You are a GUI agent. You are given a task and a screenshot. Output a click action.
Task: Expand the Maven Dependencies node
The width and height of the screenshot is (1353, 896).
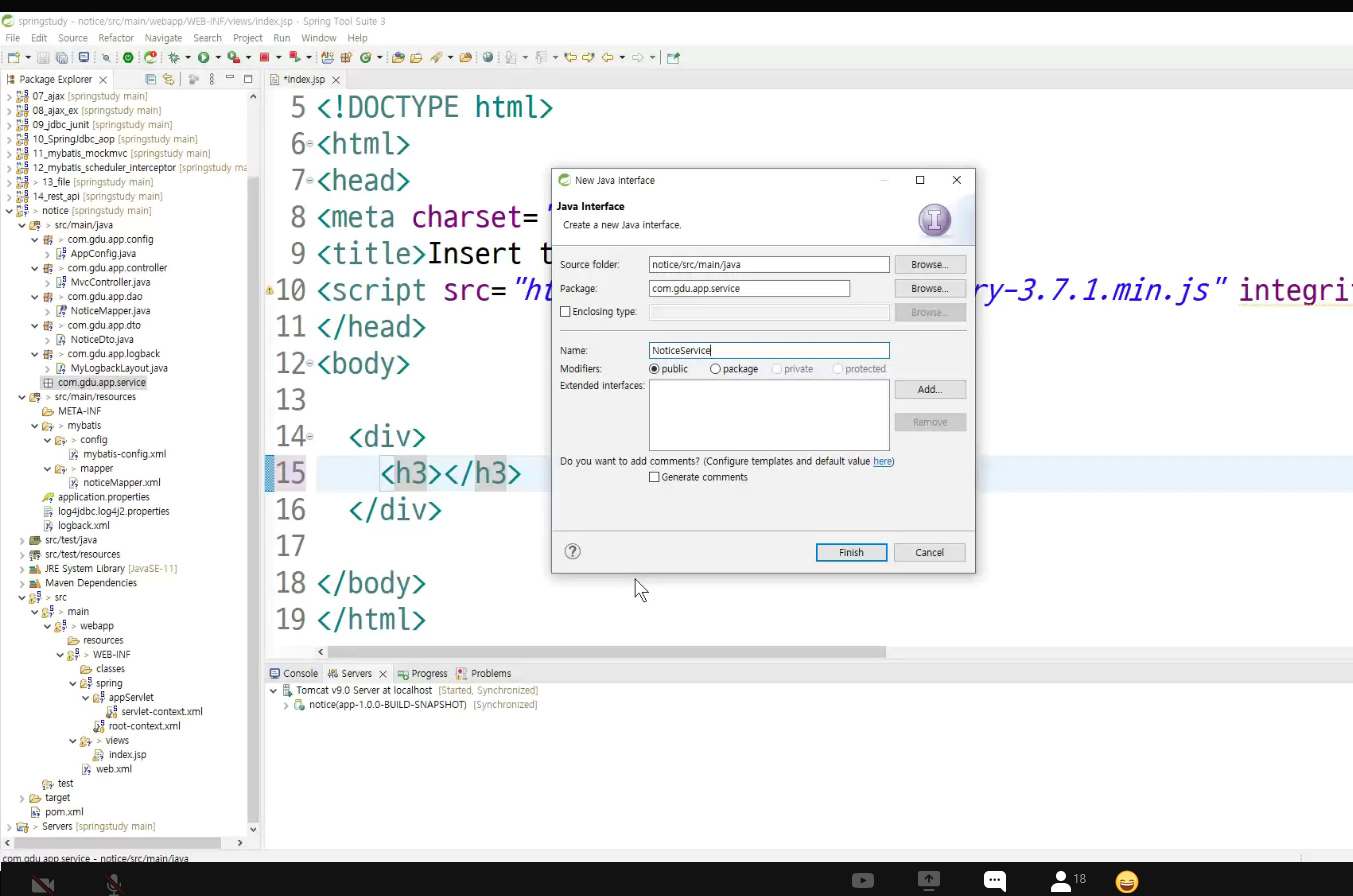click(22, 583)
